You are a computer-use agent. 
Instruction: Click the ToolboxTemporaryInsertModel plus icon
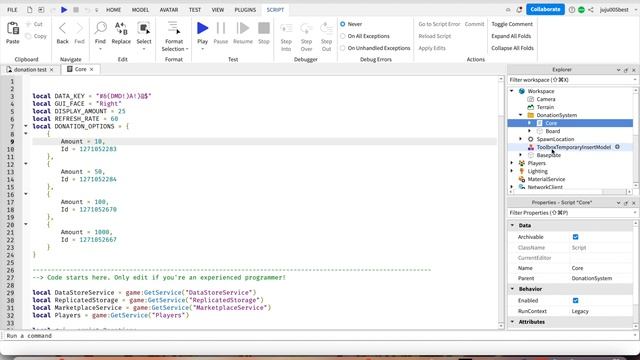tap(617, 147)
